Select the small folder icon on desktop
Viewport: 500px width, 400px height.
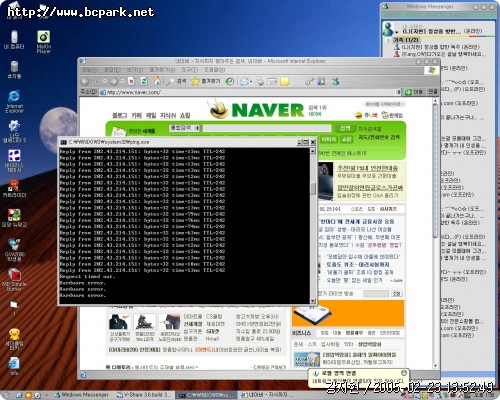pos(14,307)
